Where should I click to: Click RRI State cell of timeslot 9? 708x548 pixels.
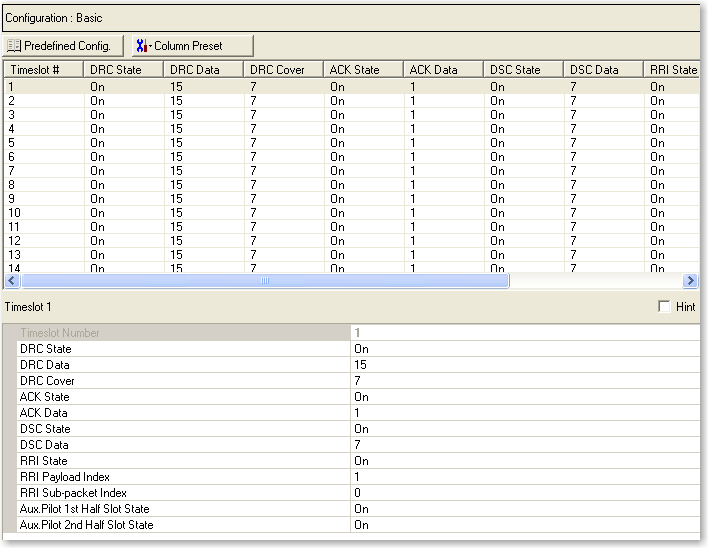[x=672, y=199]
